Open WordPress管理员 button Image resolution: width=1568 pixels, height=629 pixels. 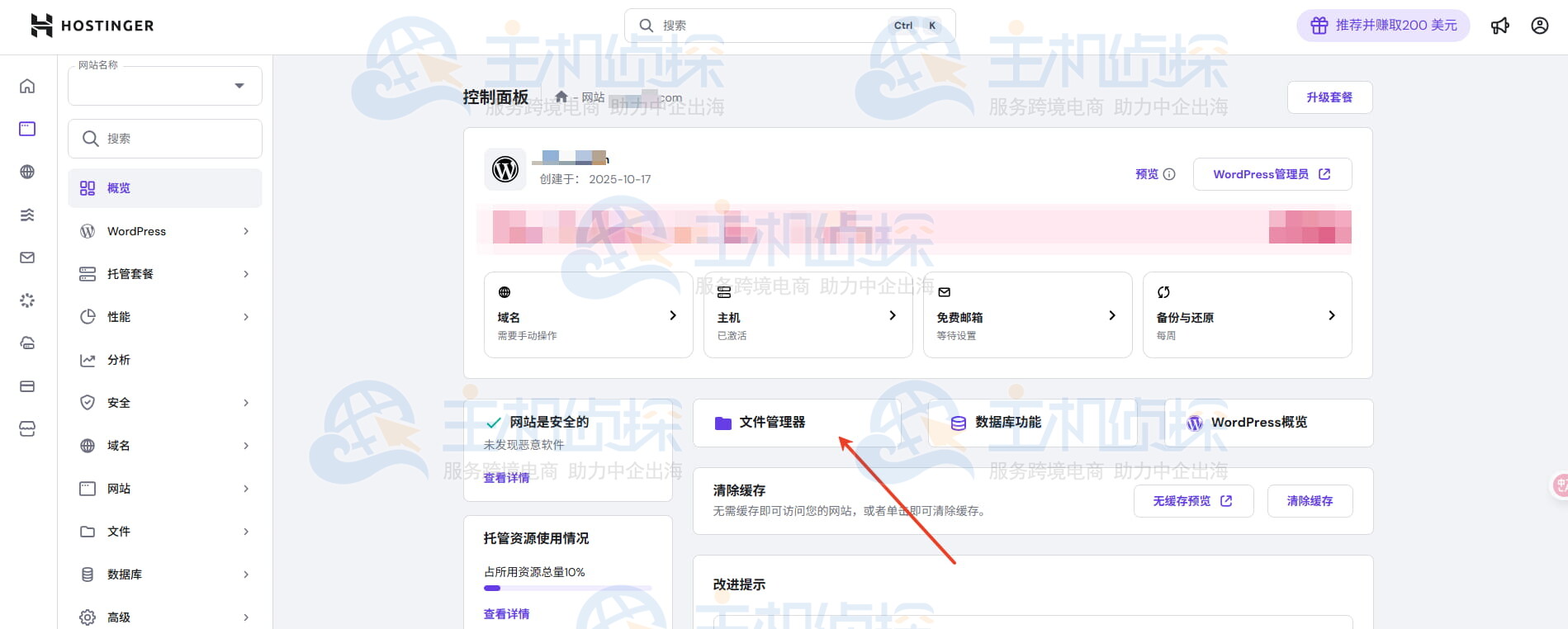1272,174
